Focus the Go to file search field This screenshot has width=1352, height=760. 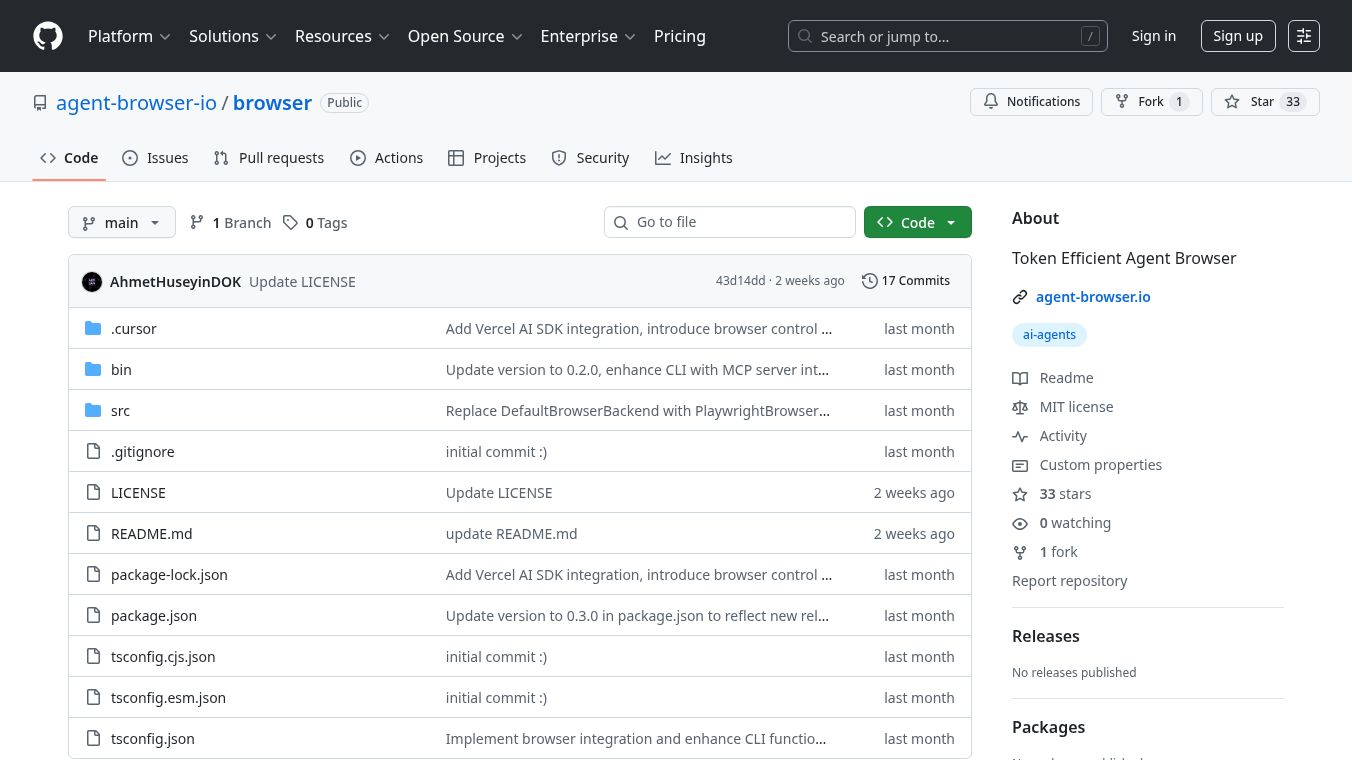(730, 222)
